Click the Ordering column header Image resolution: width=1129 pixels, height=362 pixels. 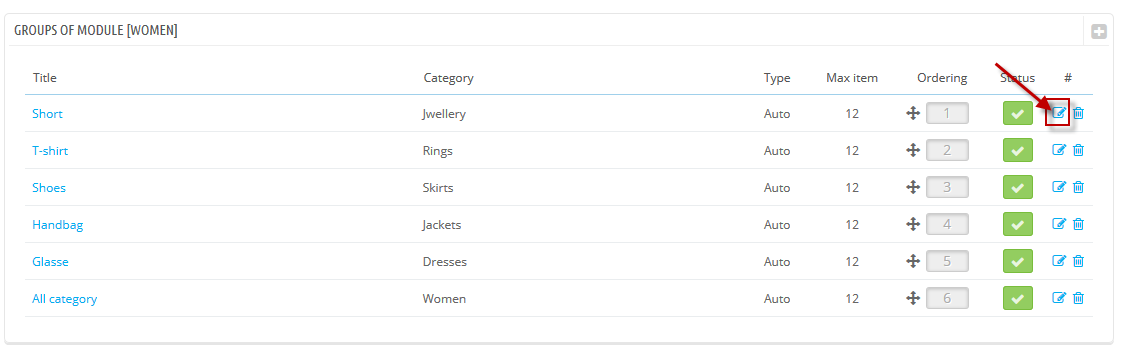point(942,78)
